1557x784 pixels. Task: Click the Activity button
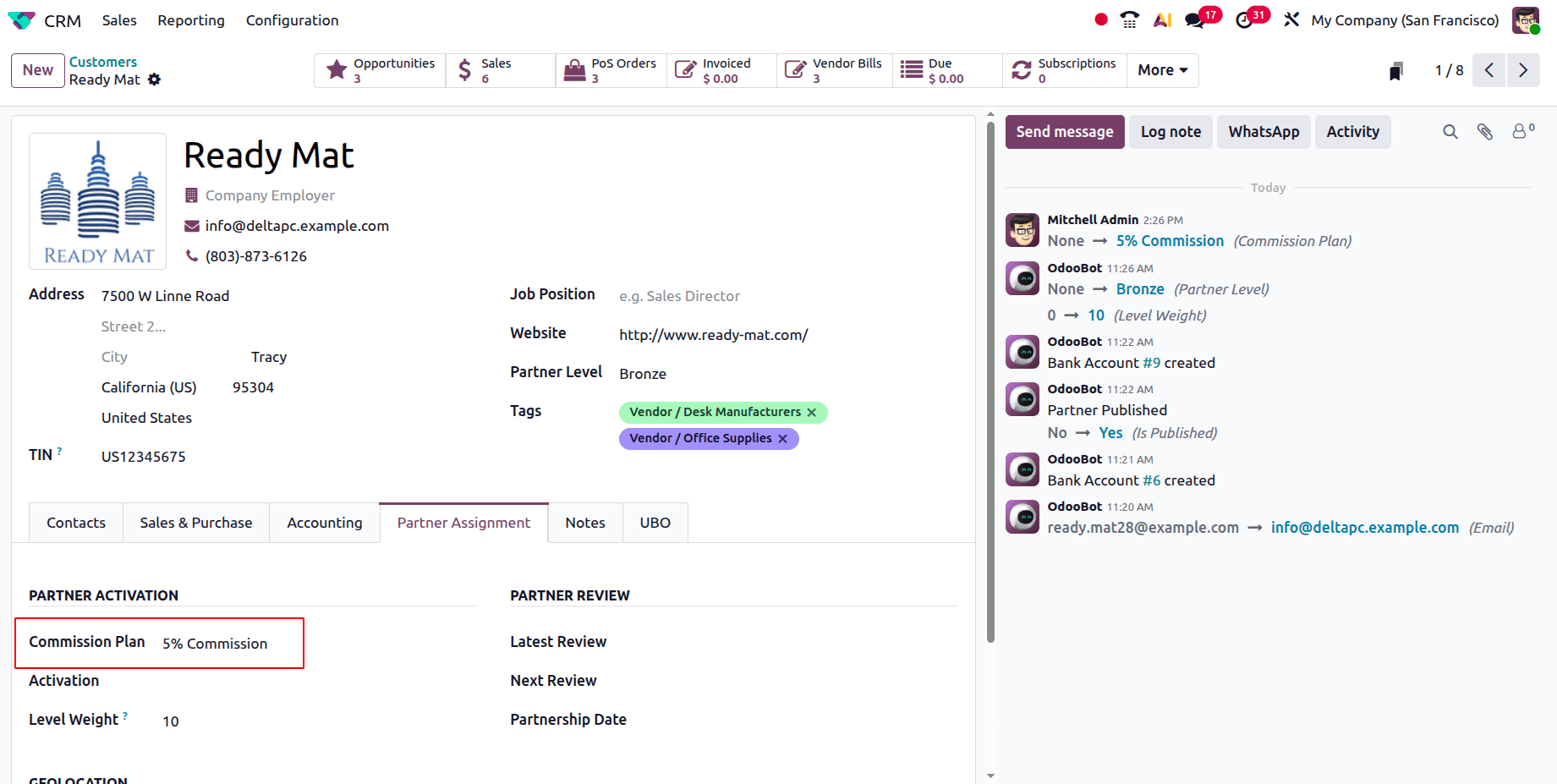(x=1352, y=132)
